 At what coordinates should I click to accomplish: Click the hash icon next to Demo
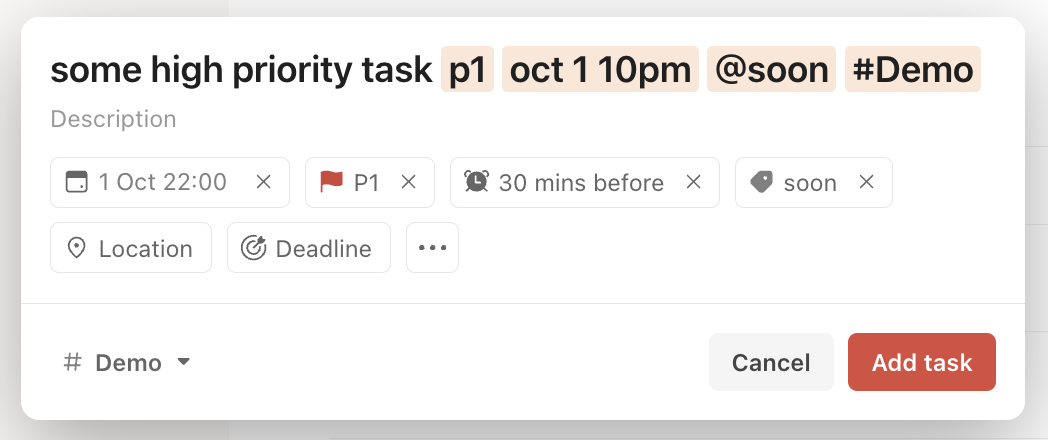point(72,362)
